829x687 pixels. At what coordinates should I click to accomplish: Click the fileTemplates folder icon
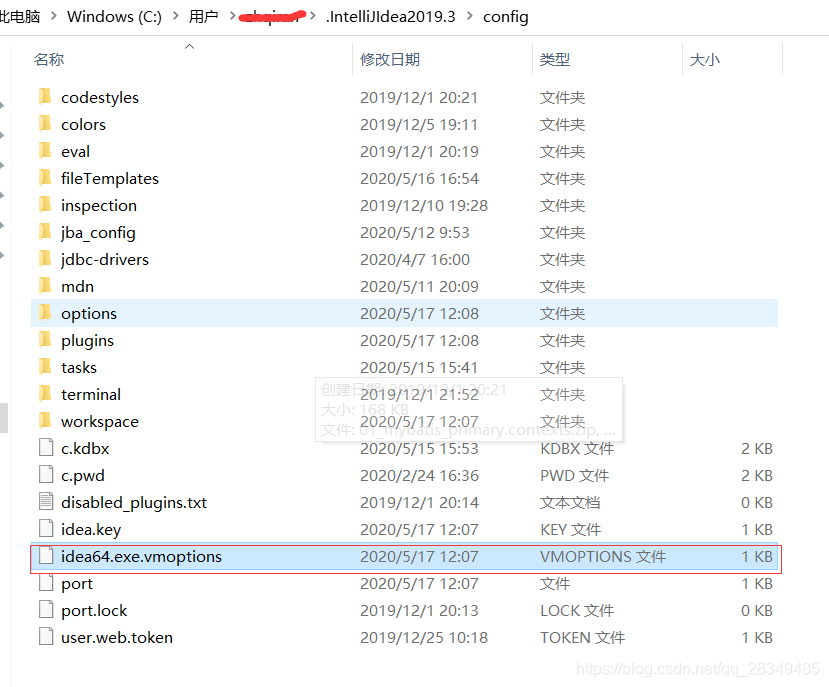pyautogui.click(x=45, y=178)
